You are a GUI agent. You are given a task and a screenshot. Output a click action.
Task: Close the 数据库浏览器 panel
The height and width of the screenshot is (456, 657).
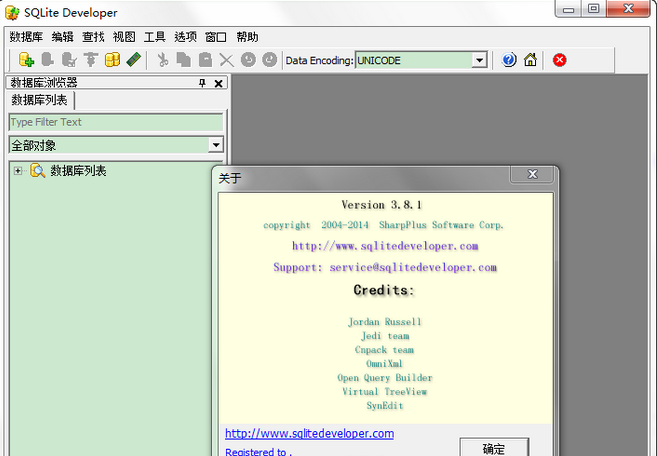pyautogui.click(x=218, y=83)
